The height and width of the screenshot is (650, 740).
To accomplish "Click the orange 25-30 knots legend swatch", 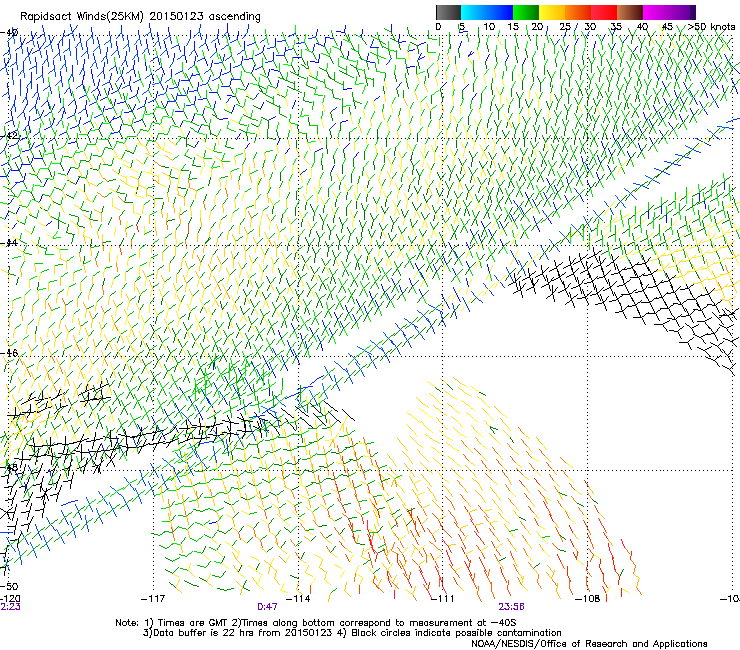I will click(x=578, y=12).
